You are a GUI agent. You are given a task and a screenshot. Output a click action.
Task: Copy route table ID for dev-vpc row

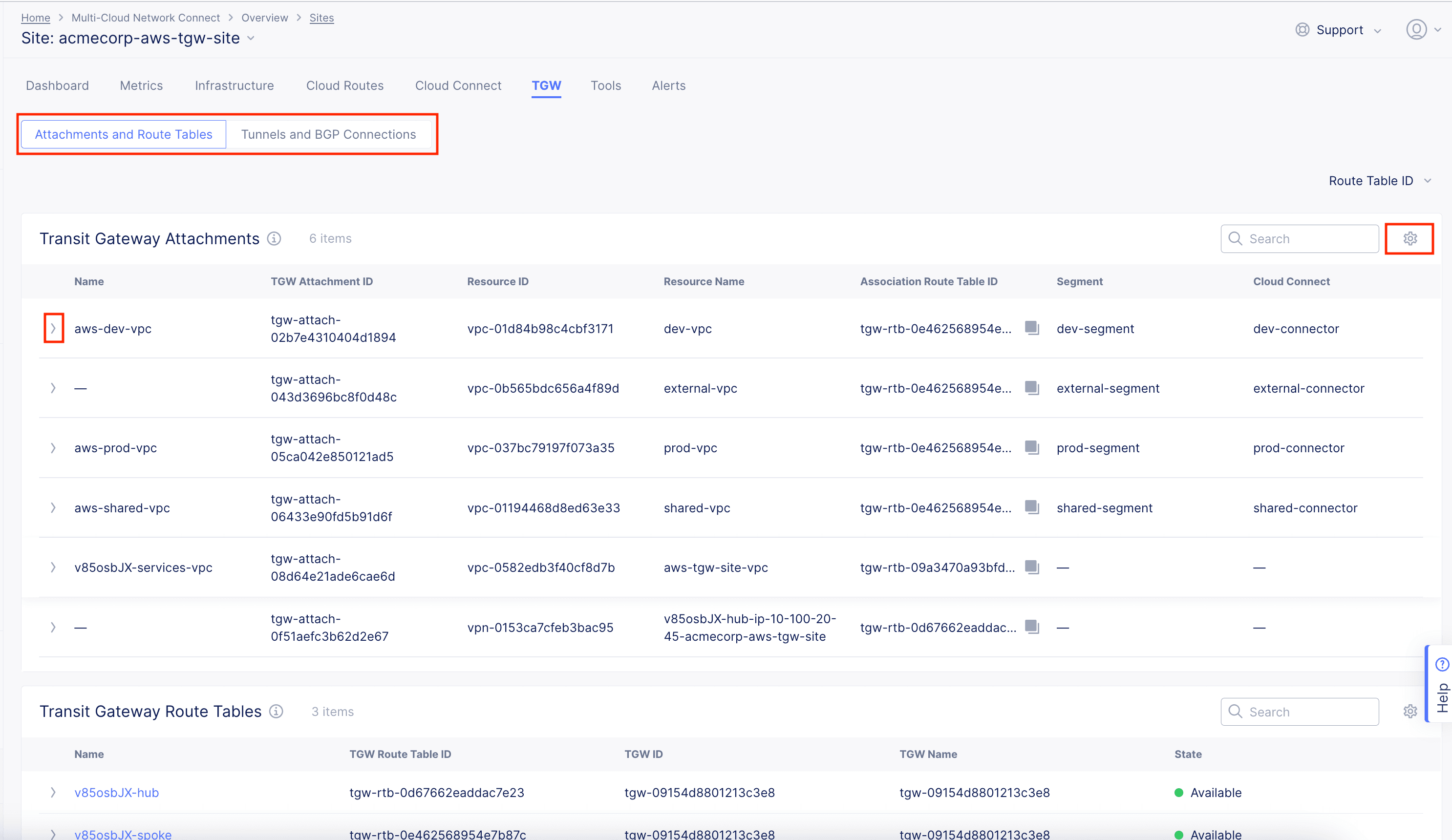(x=1032, y=328)
